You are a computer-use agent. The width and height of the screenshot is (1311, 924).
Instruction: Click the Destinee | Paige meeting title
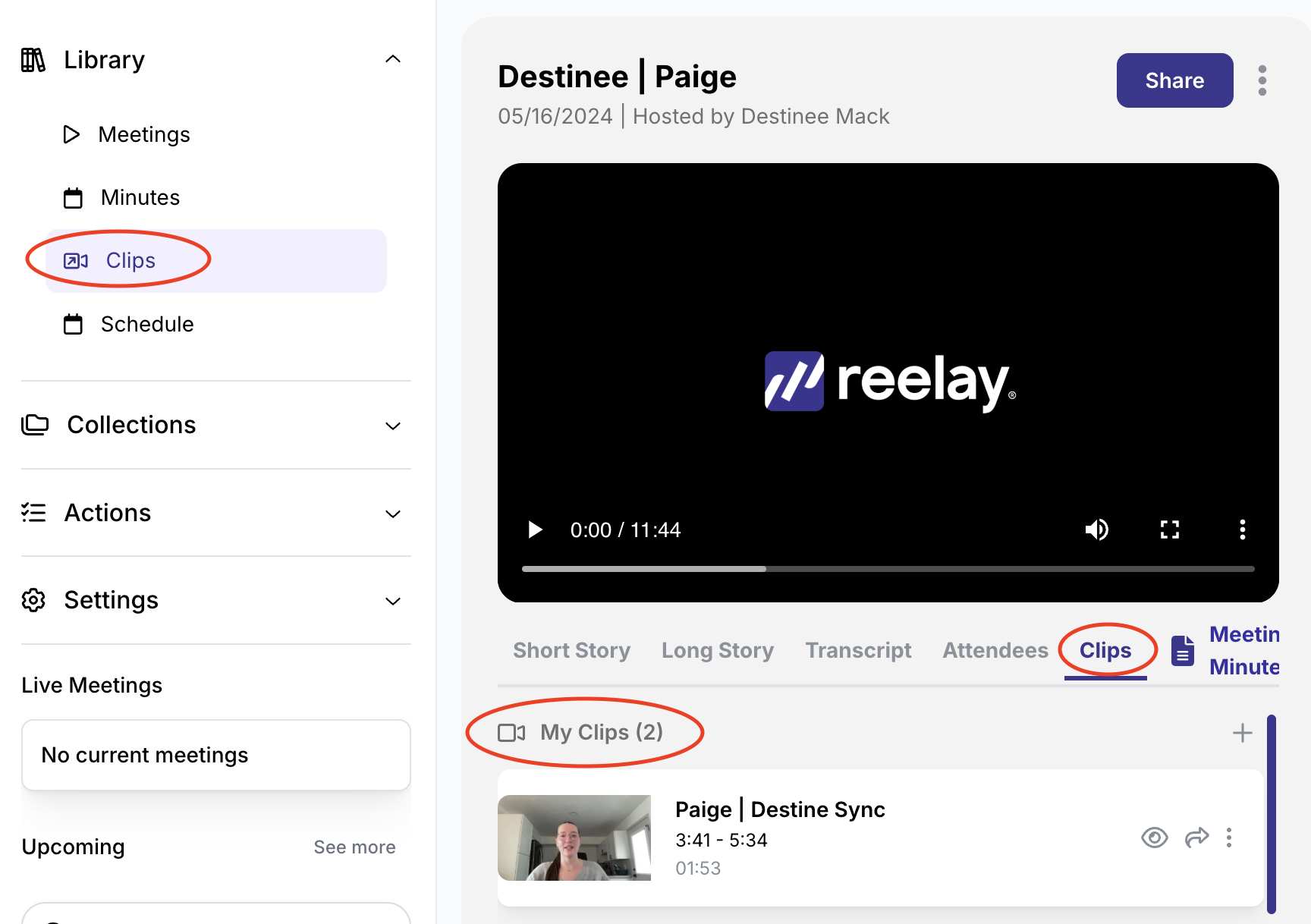coord(617,77)
